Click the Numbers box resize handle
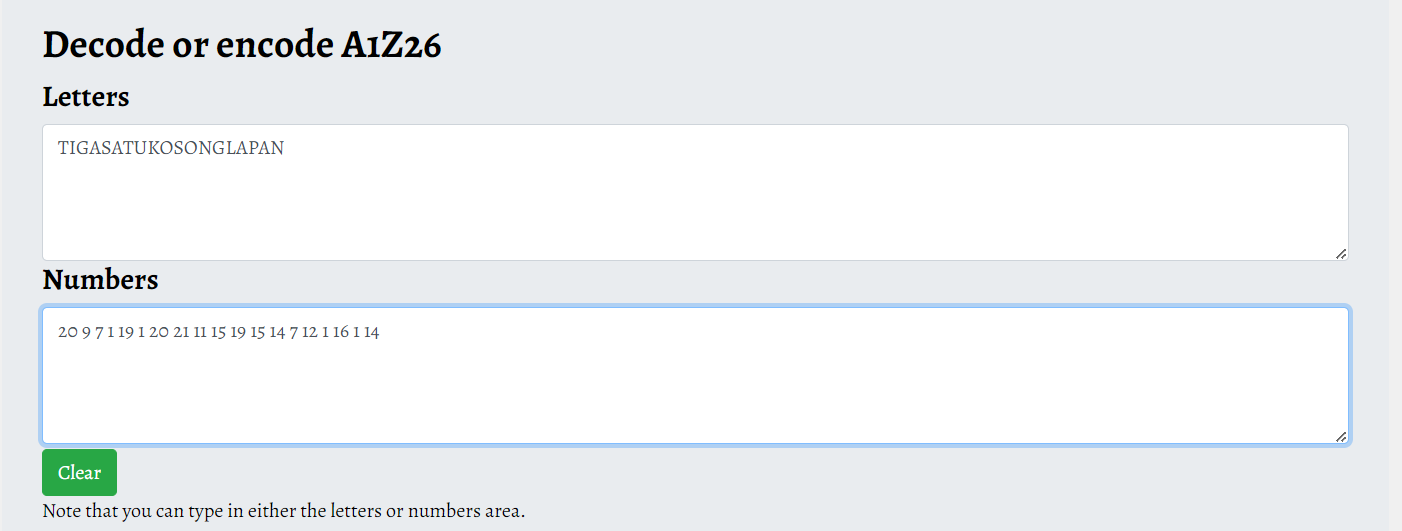Screen dimensions: 1402x531 click(x=1340, y=436)
